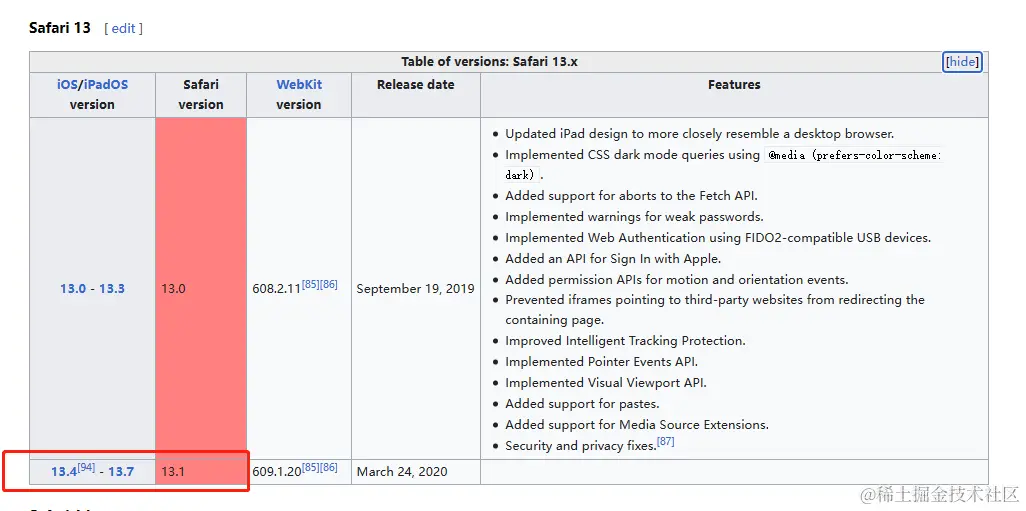The height and width of the screenshot is (511, 1026).
Task: Collapse the table using the hide link
Action: (963, 62)
